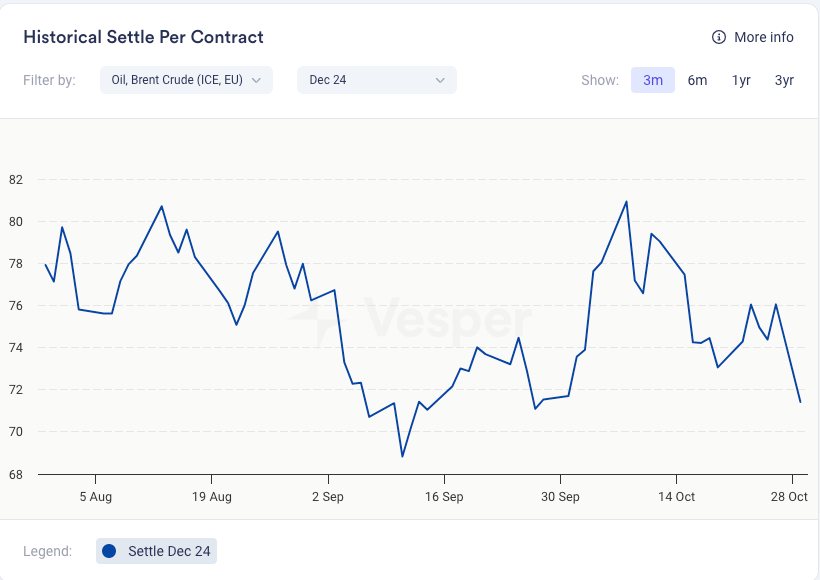This screenshot has height=580, width=820.
Task: Click the 82 y-axis value label
Action: (x=15, y=180)
